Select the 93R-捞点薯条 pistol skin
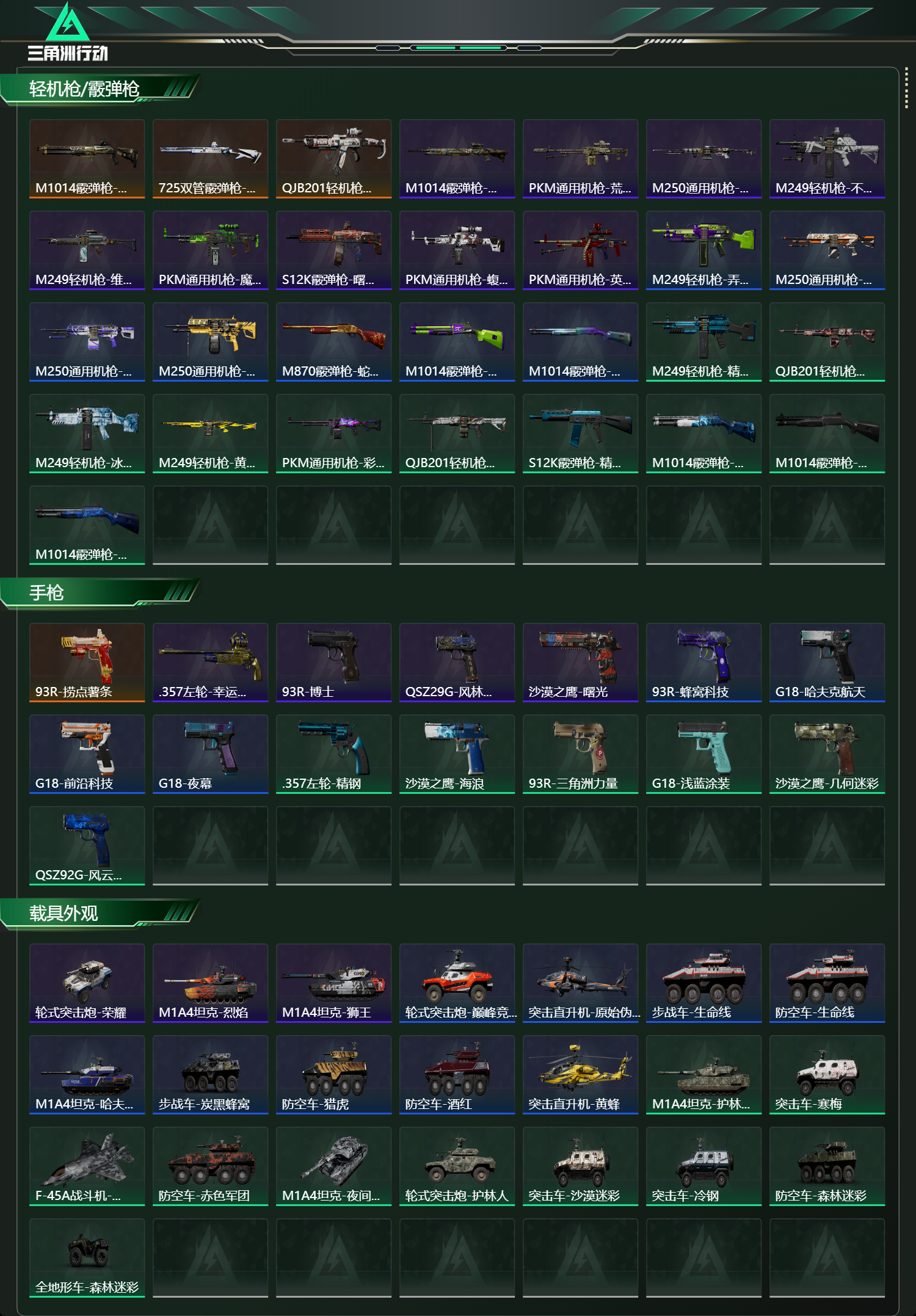 tap(87, 663)
